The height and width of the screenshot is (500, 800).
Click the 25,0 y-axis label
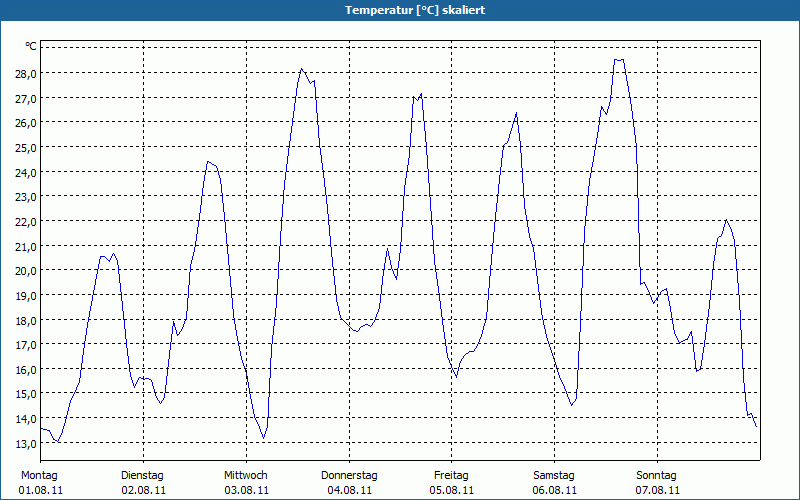pos(26,148)
